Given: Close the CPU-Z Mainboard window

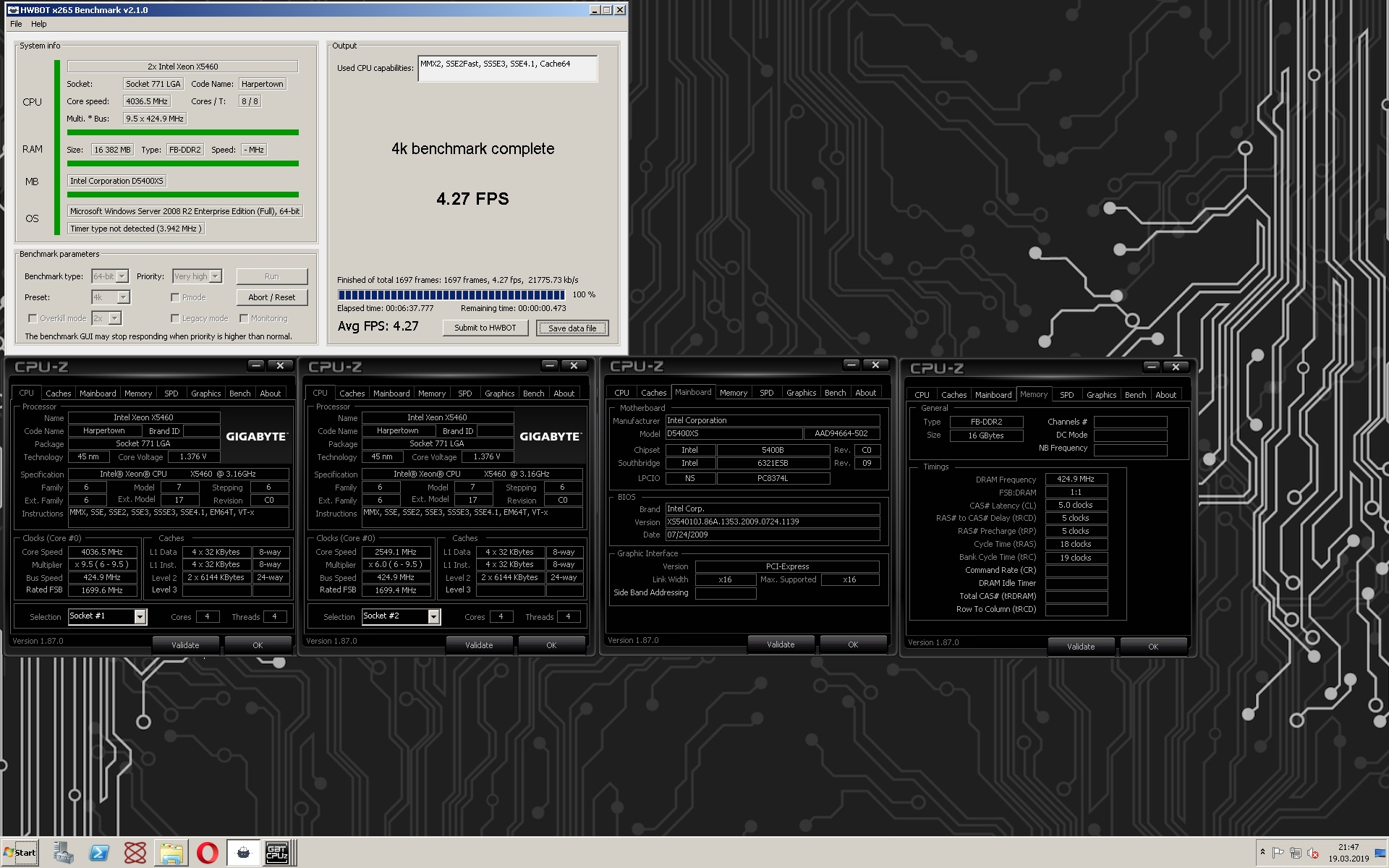Looking at the screenshot, I should point(875,365).
